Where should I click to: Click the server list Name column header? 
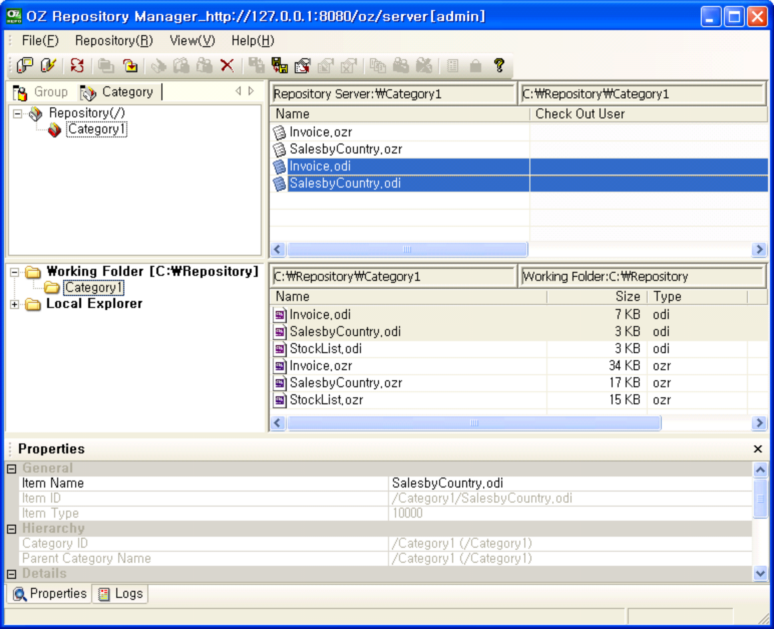(400, 114)
